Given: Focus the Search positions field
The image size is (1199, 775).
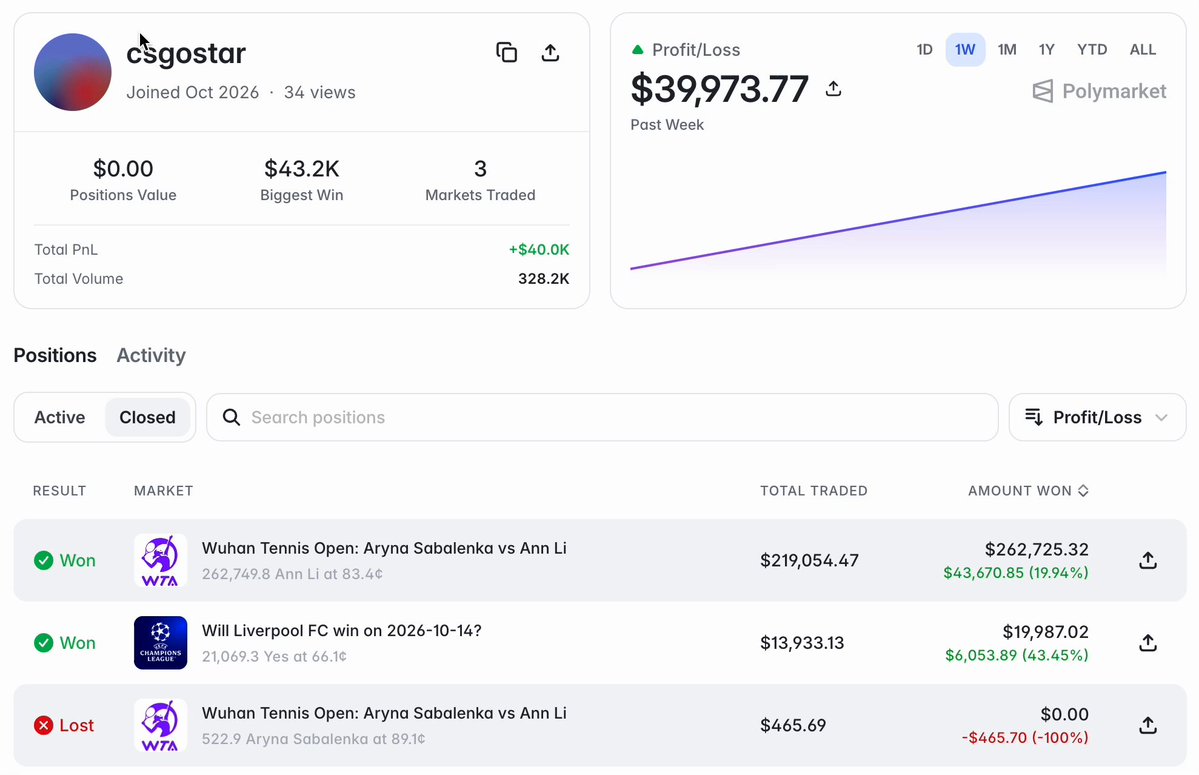Looking at the screenshot, I should pos(603,417).
